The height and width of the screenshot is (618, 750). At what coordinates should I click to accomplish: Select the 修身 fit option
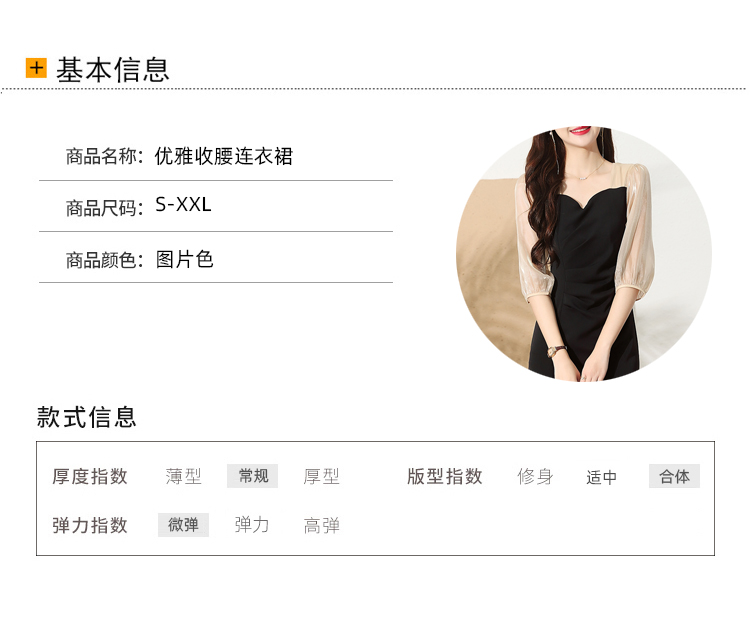click(535, 476)
